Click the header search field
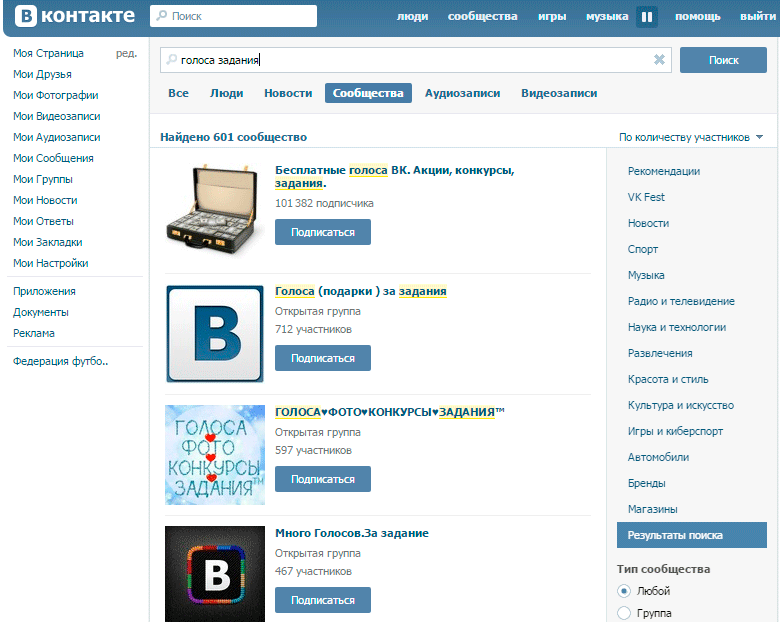The width and height of the screenshot is (780, 622). tap(233, 16)
